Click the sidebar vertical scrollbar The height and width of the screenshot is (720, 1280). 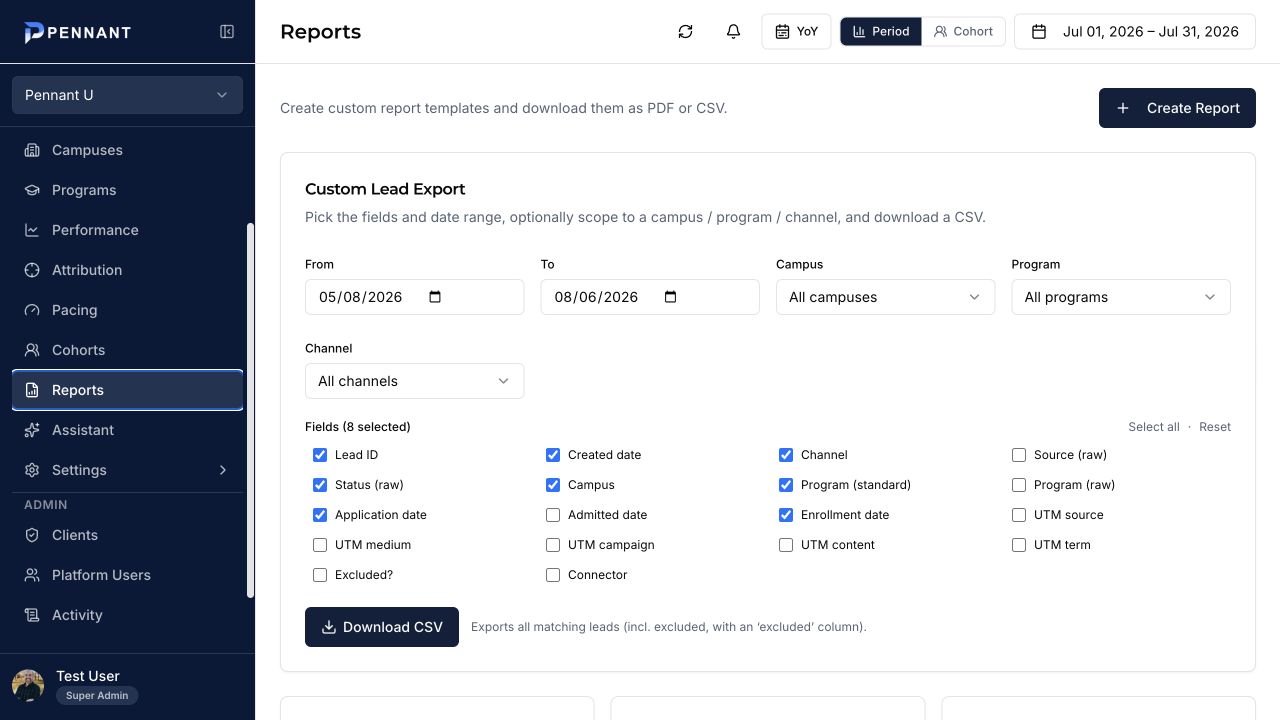pos(250,410)
